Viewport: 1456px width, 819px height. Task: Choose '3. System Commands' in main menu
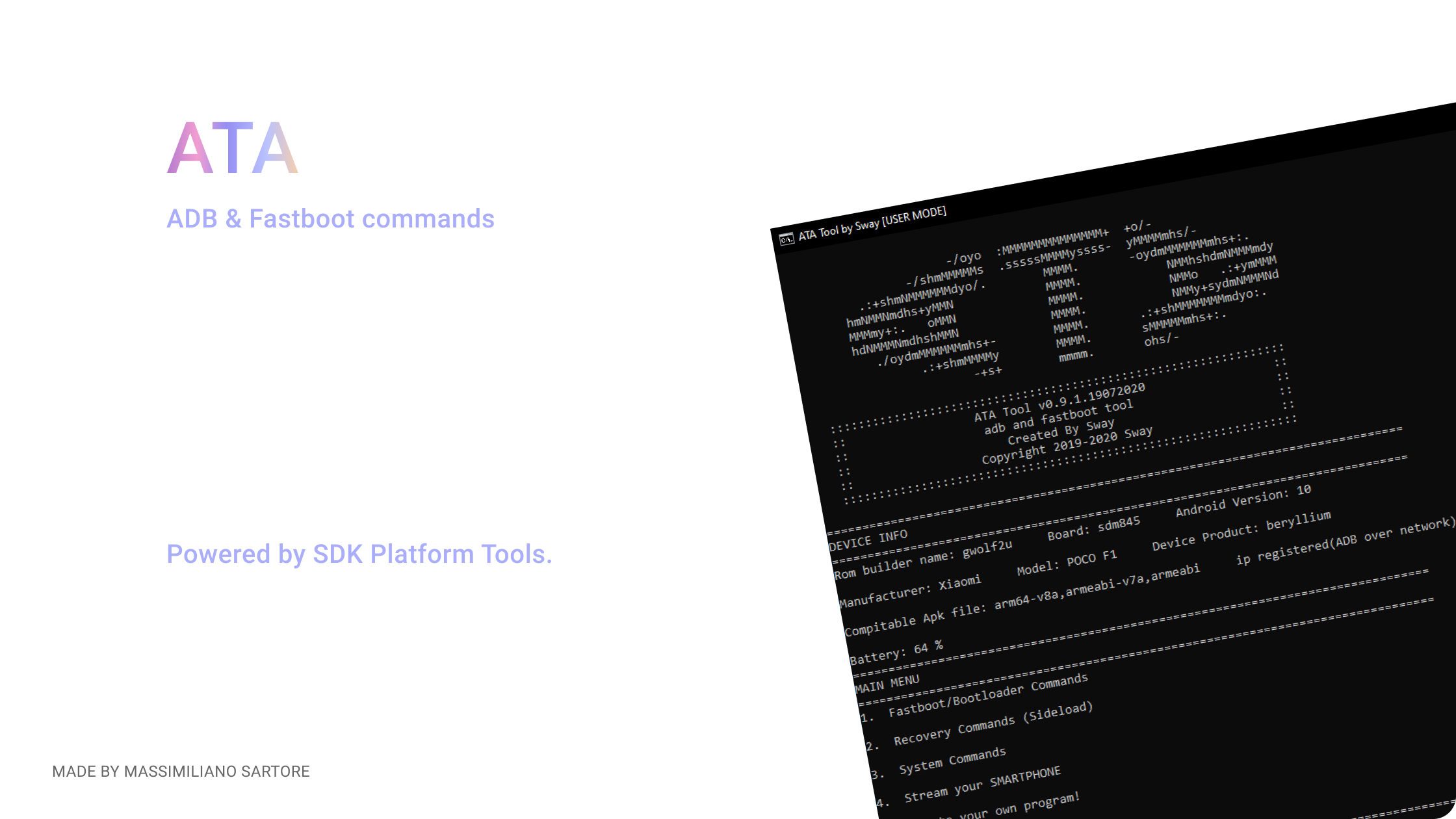(x=952, y=760)
